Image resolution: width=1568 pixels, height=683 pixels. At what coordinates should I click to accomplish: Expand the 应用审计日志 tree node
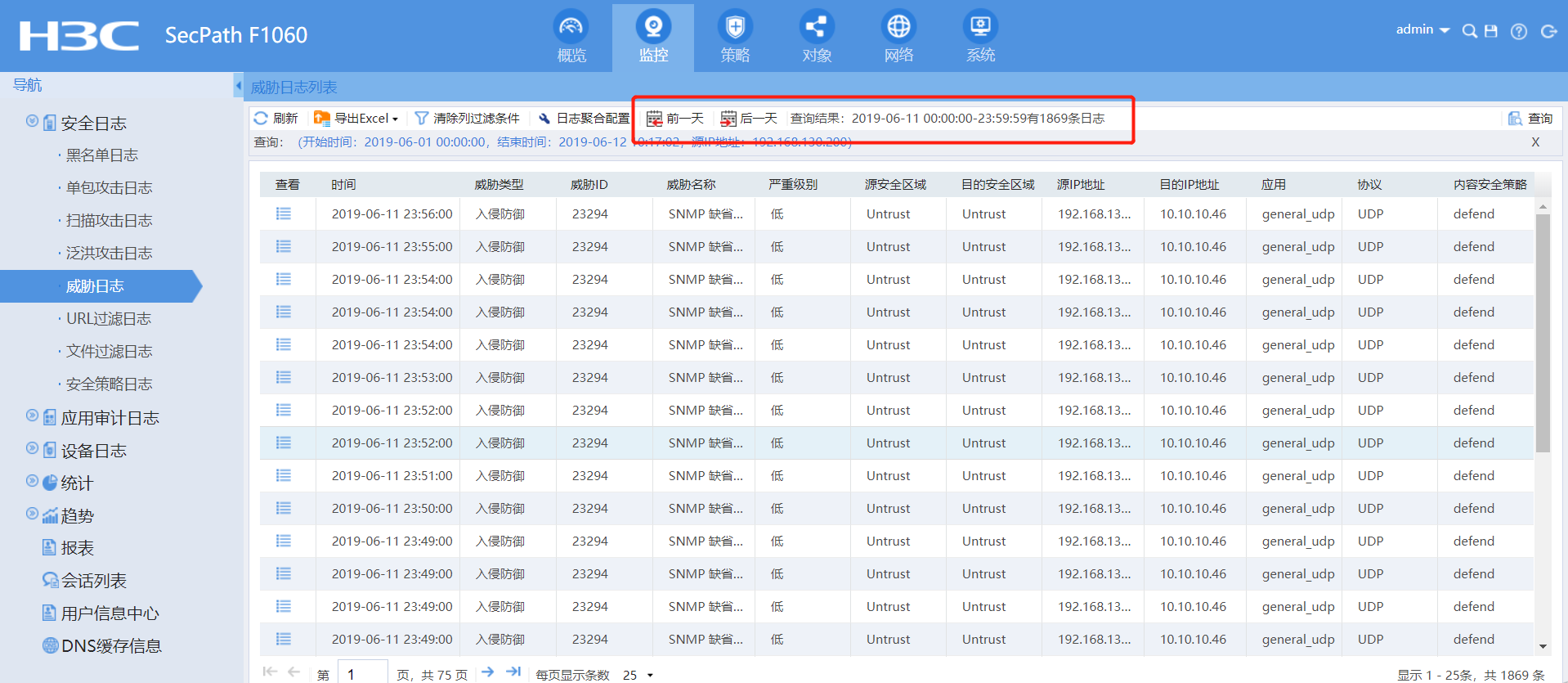click(32, 416)
